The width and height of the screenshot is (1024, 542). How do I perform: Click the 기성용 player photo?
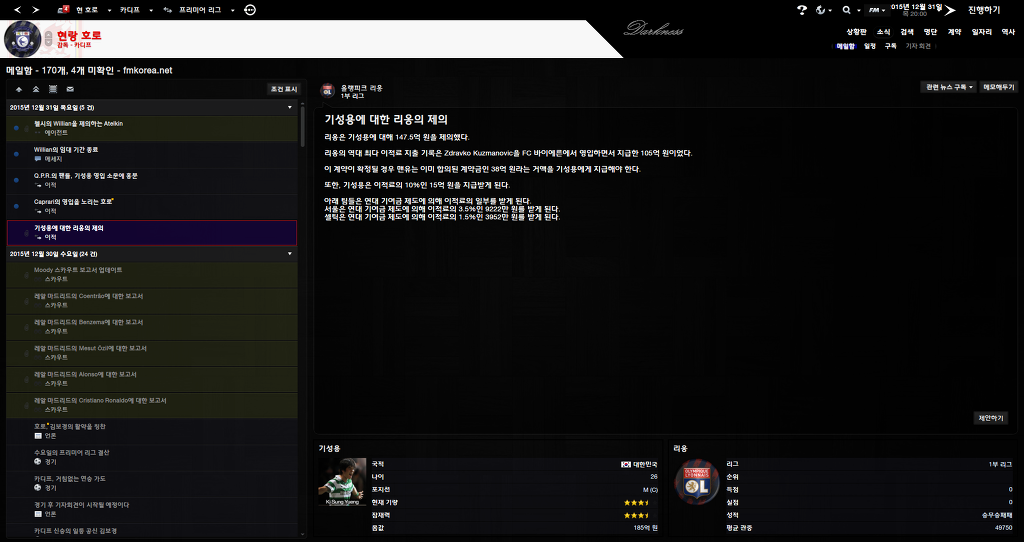pos(342,481)
